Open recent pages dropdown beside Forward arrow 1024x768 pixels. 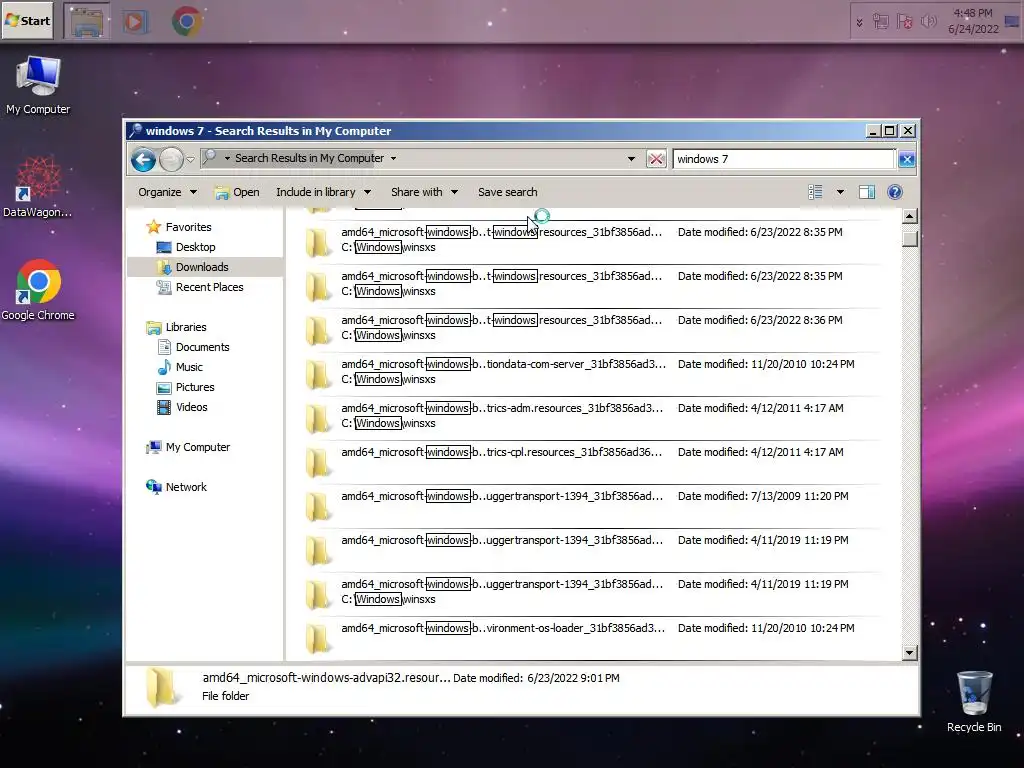(190, 159)
